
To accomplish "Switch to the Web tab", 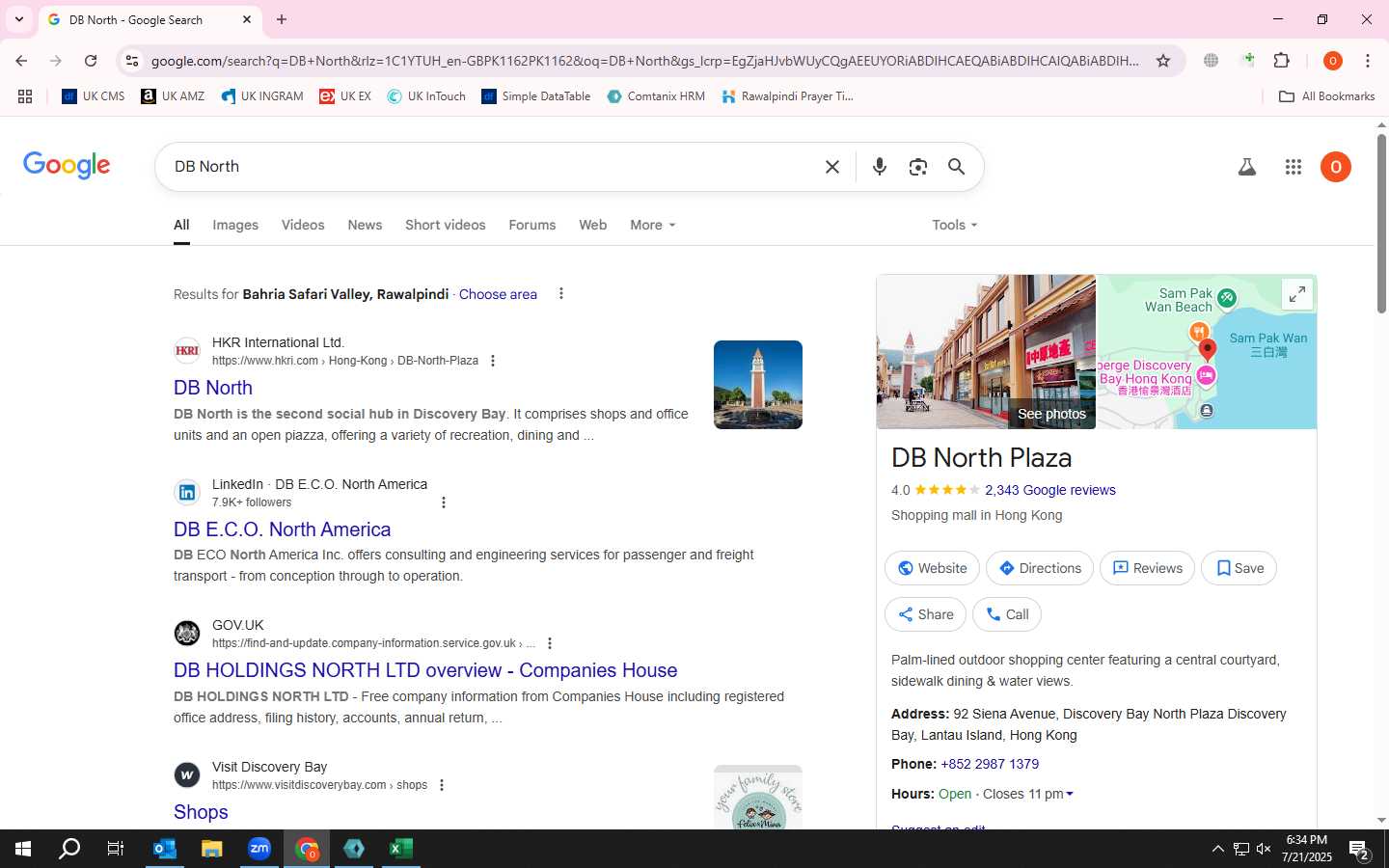I will pyautogui.click(x=593, y=225).
